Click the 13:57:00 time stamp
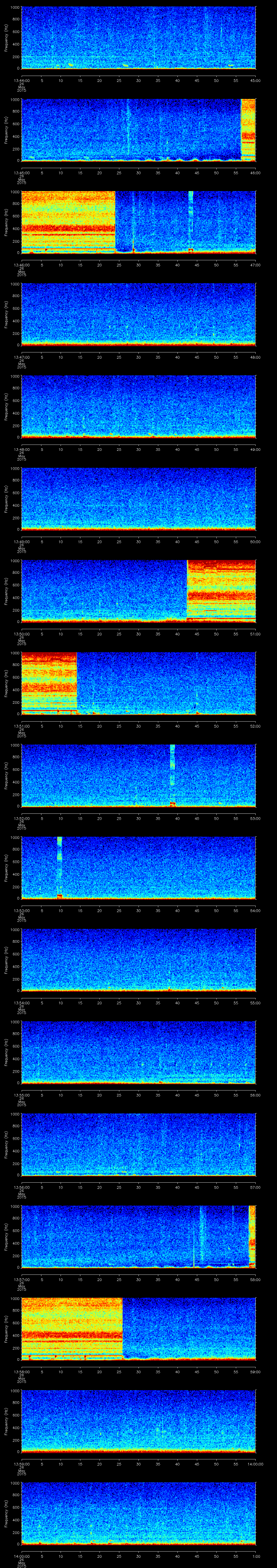This screenshot has width=277, height=1568. pos(21,1279)
